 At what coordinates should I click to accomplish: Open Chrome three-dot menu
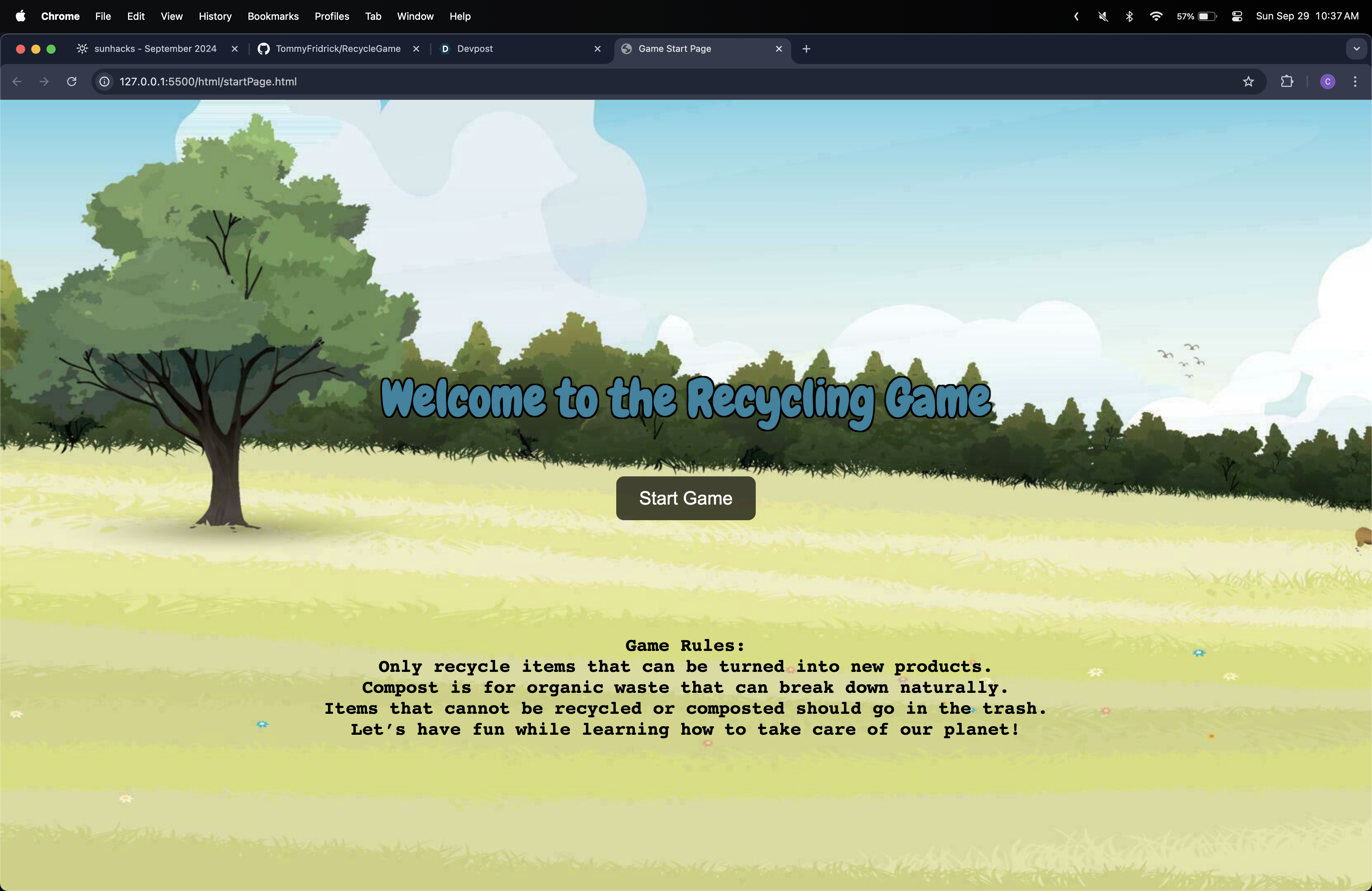[1355, 81]
